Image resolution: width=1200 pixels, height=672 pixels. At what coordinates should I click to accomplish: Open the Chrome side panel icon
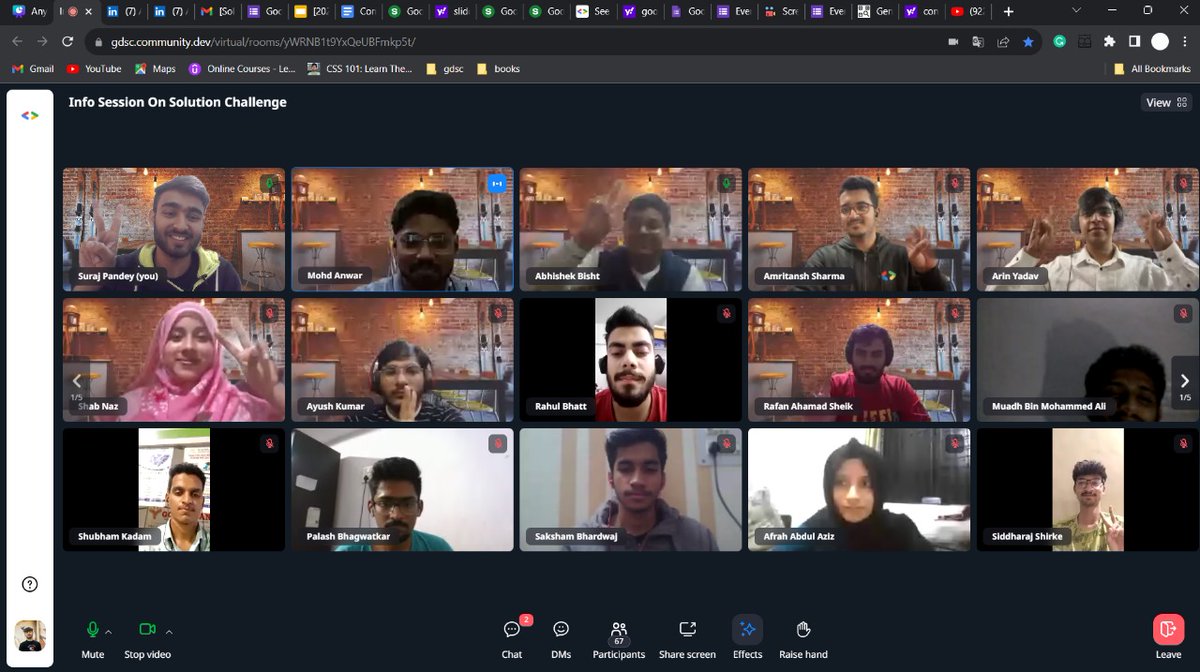pyautogui.click(x=1134, y=42)
